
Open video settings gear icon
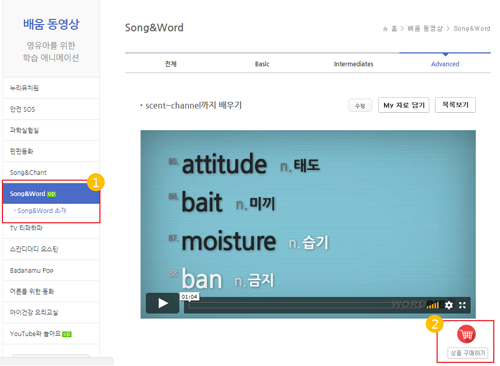point(449,305)
